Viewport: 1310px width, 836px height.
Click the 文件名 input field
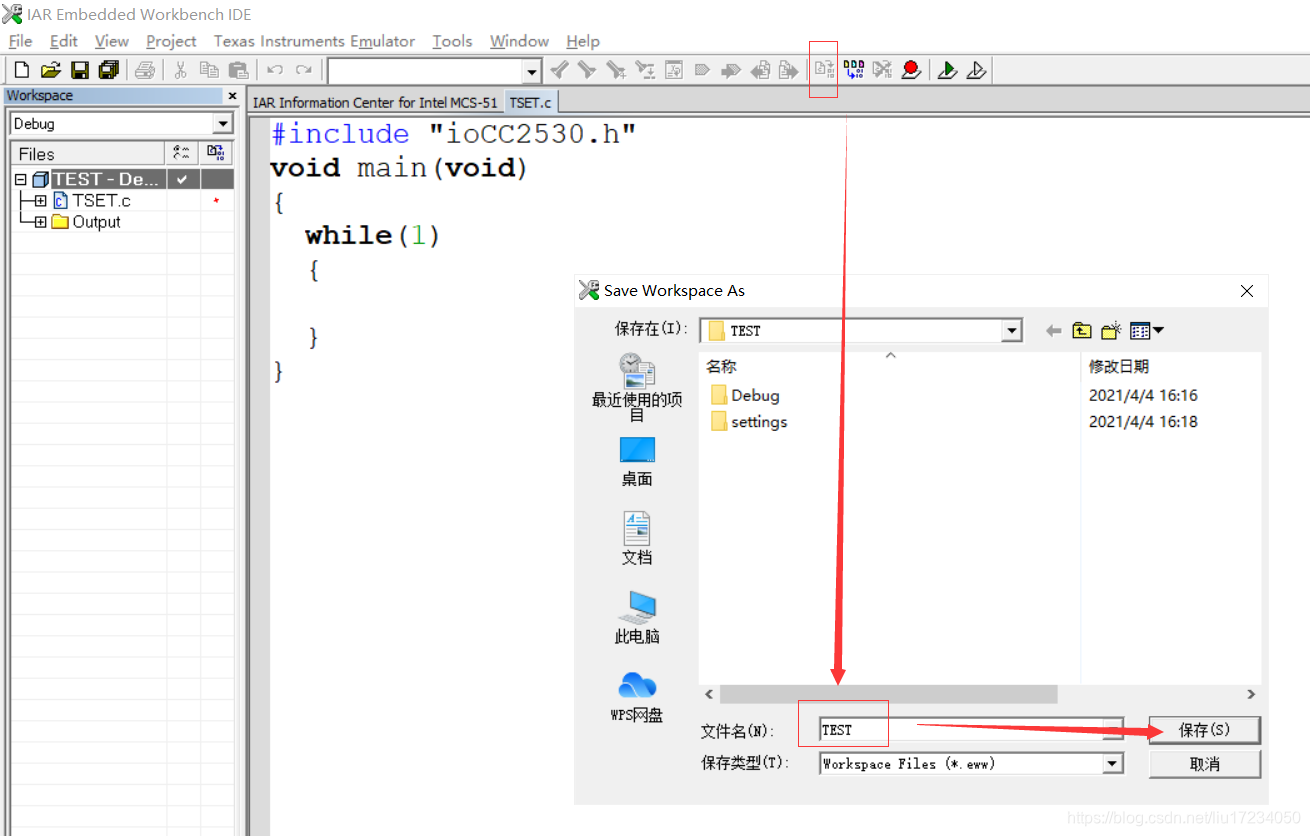click(961, 730)
